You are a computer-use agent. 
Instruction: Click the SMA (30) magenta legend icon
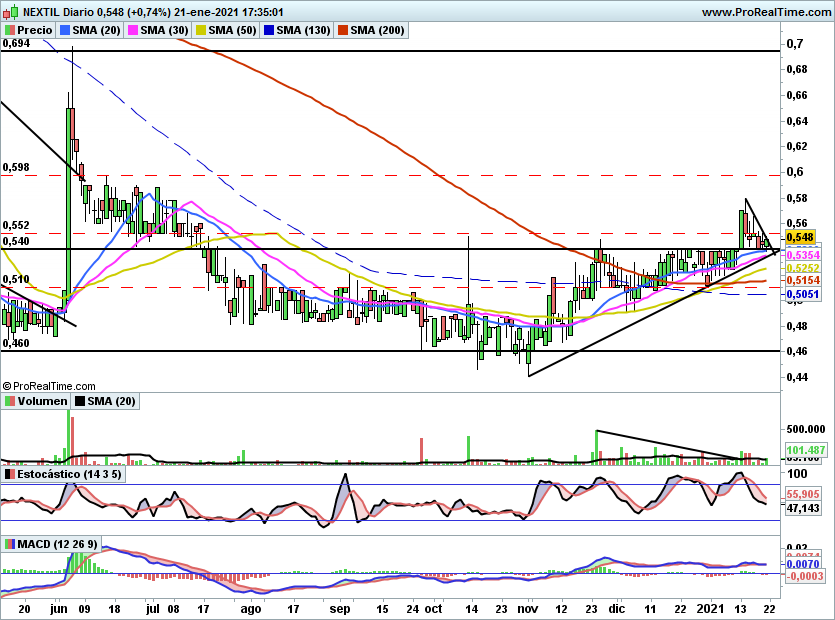(133, 30)
